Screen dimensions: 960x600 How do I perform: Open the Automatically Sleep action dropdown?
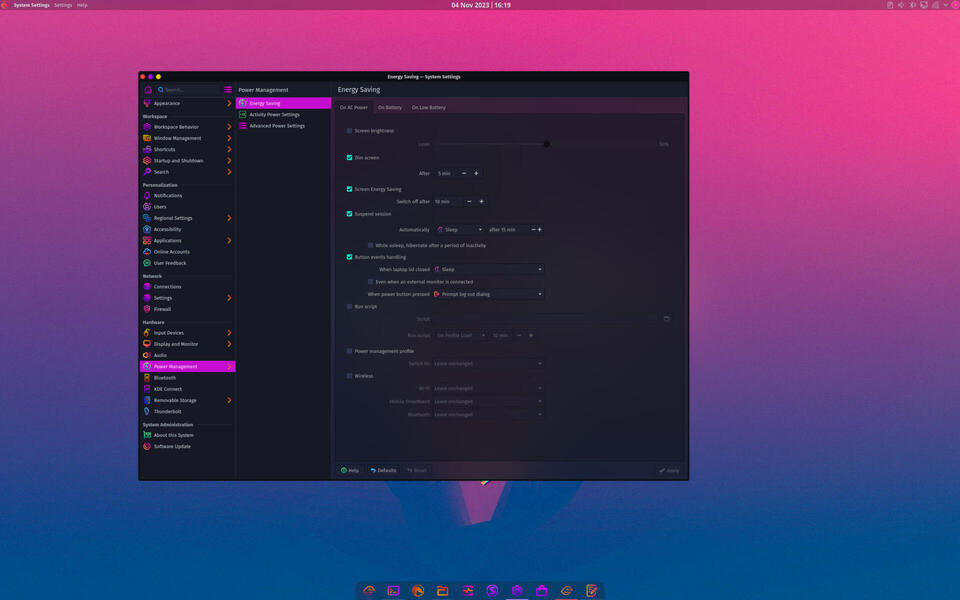[x=459, y=230]
